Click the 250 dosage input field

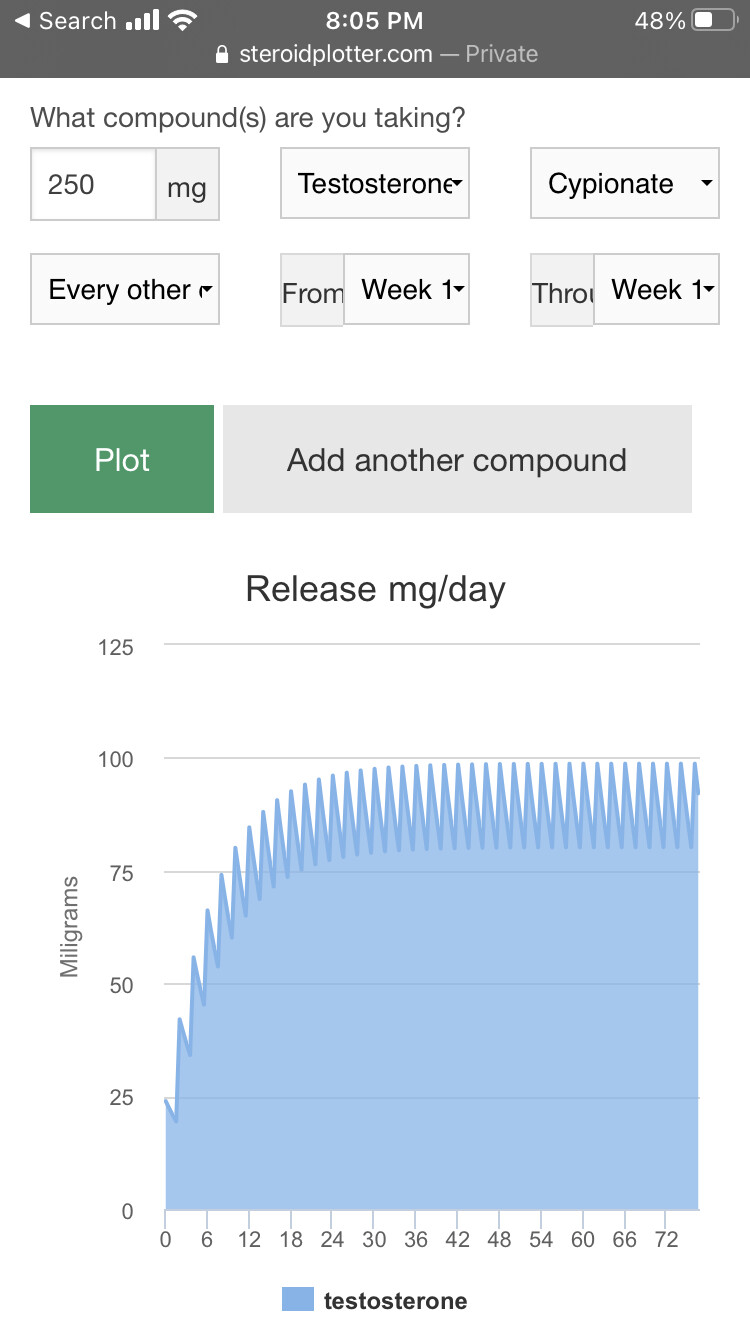tap(93, 184)
